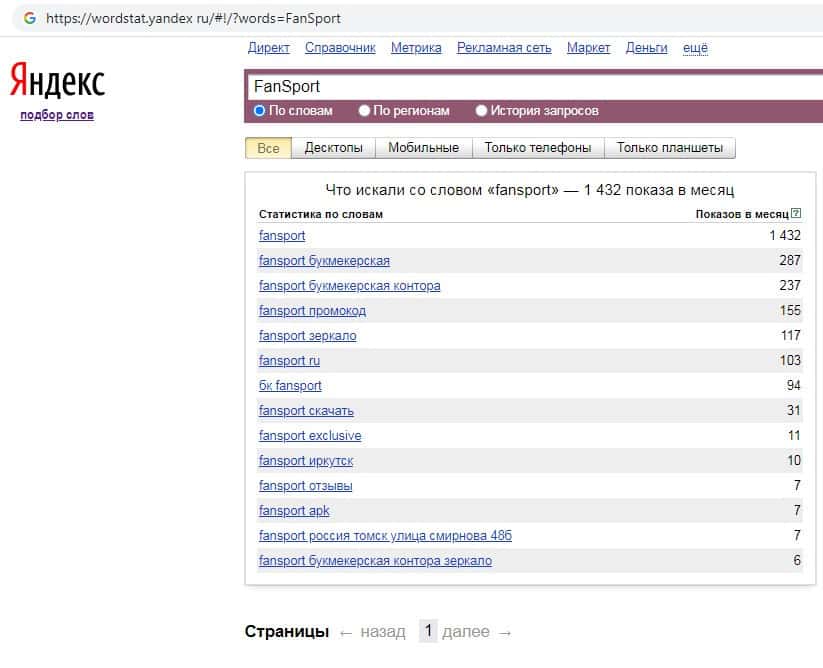Select the История запросов radio button
823x668 pixels.
coord(482,111)
